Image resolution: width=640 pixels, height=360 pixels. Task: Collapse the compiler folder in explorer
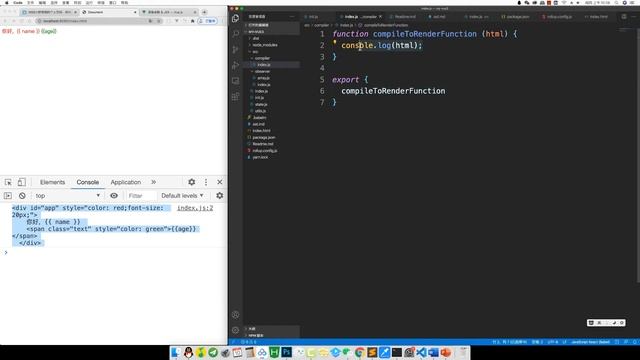(262, 58)
